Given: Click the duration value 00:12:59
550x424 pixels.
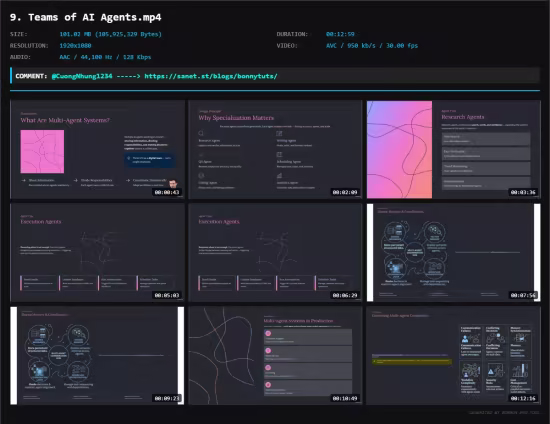Looking at the screenshot, I should [x=340, y=34].
